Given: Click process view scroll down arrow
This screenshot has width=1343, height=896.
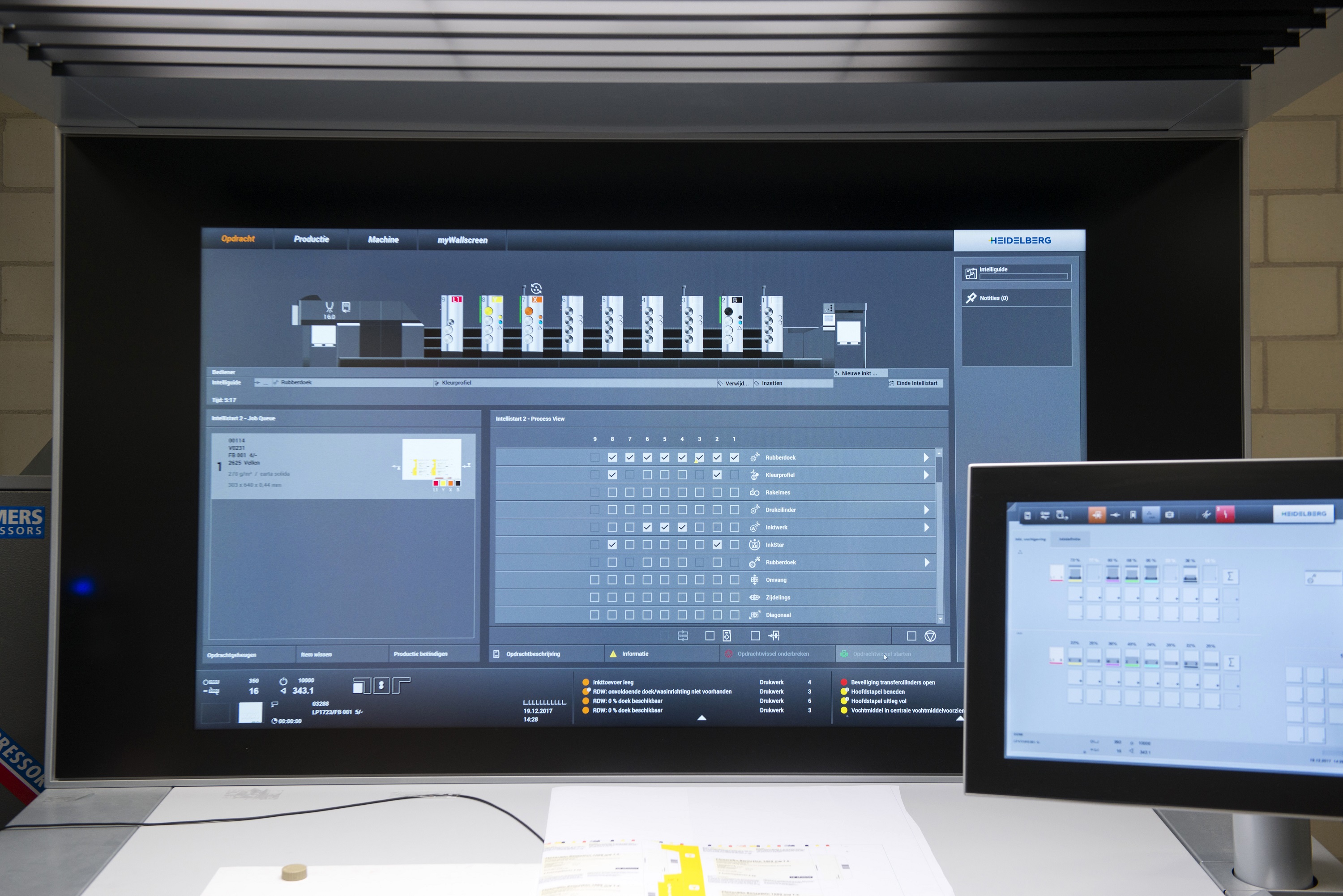Looking at the screenshot, I should 940,619.
